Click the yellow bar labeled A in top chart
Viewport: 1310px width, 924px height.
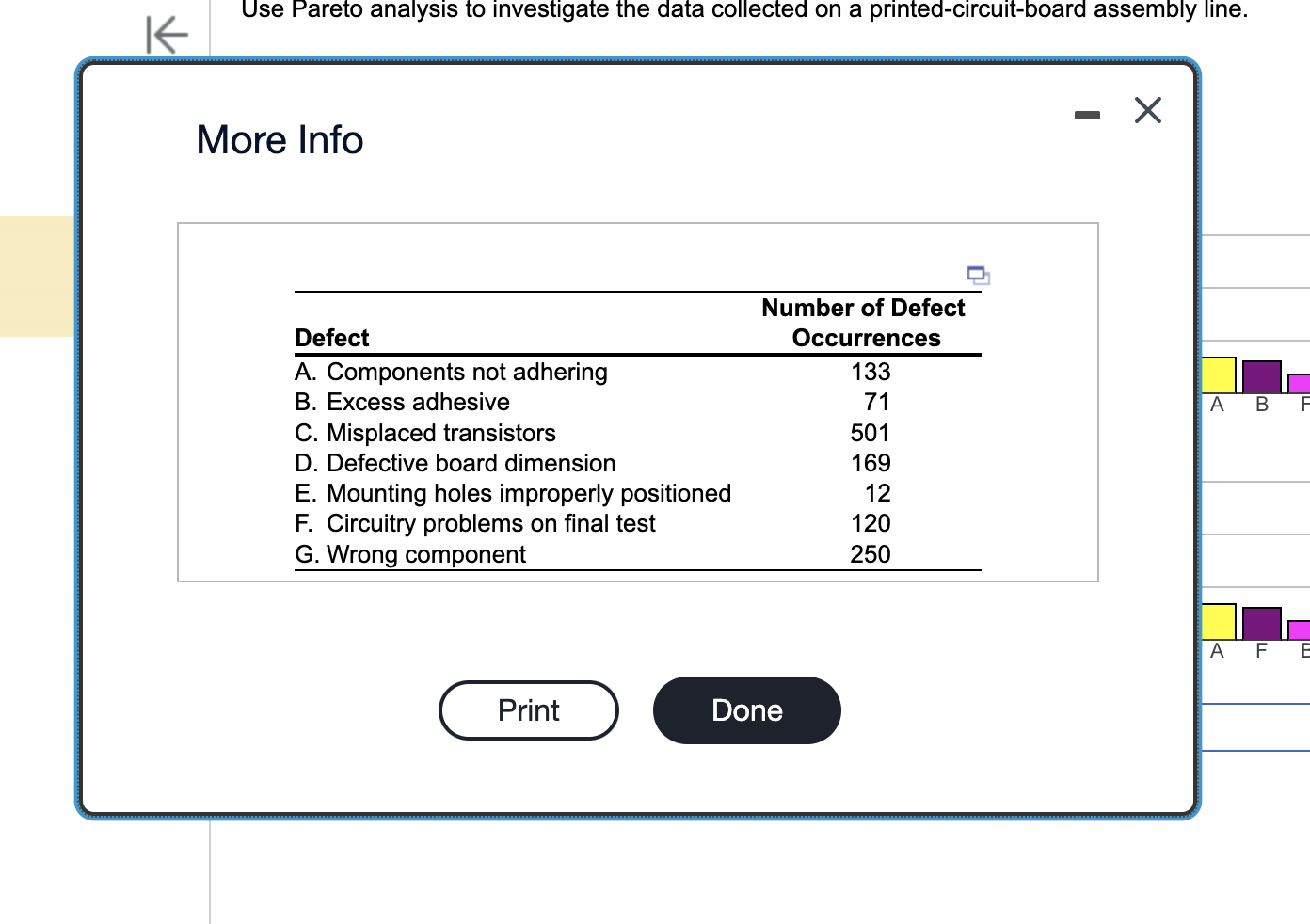point(1218,374)
